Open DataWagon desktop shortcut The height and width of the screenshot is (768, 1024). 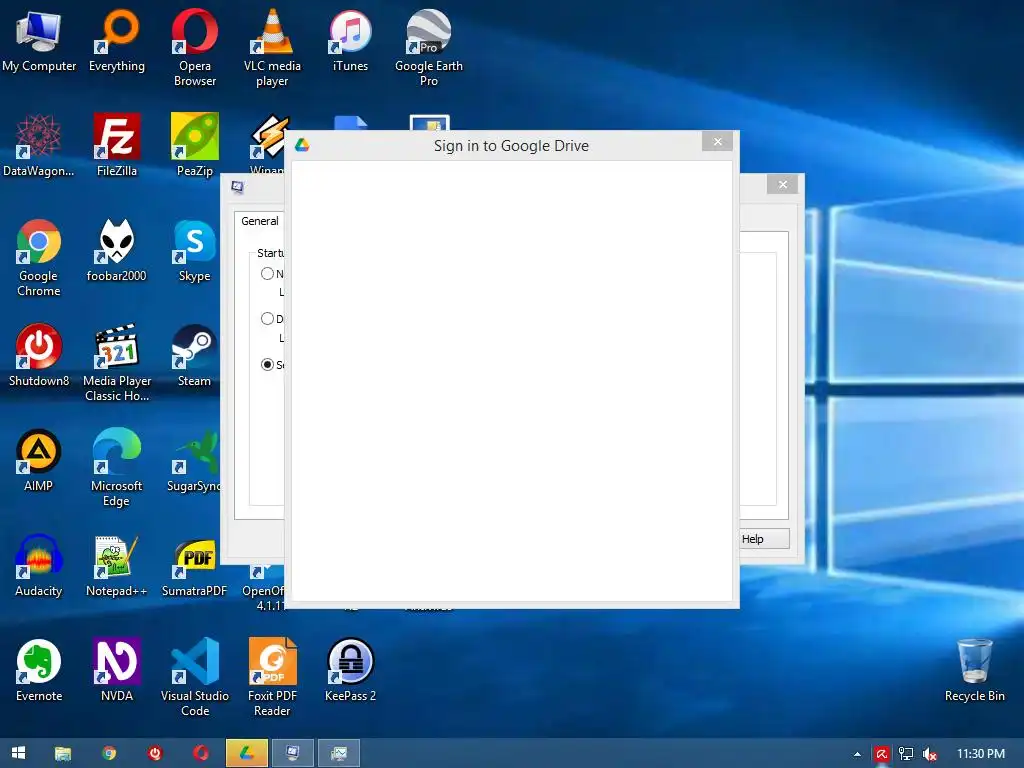click(x=39, y=145)
